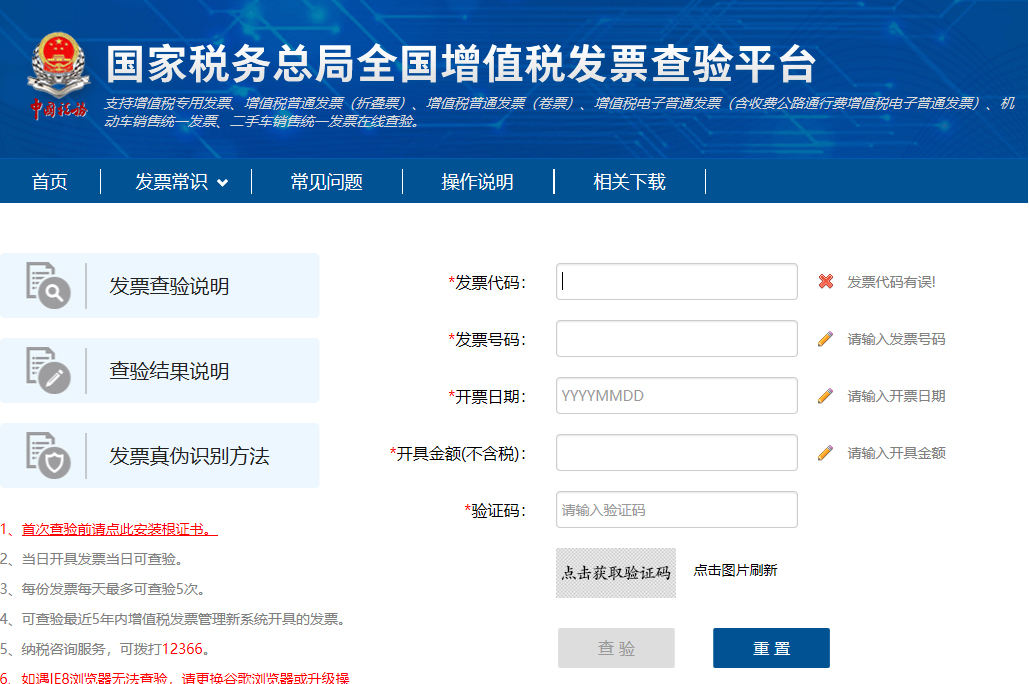Click the pencil icon beside 请输入开票日期

[x=826, y=396]
